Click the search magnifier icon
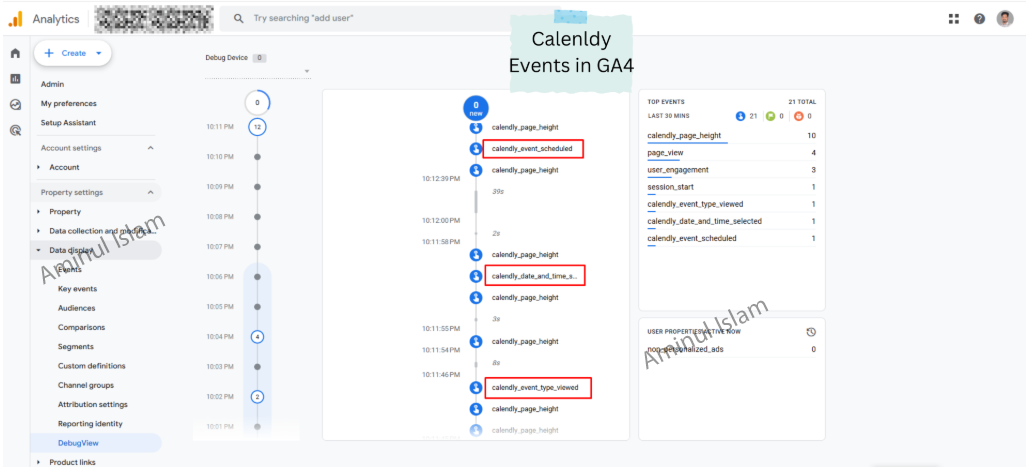This screenshot has width=1031, height=469. 239,18
